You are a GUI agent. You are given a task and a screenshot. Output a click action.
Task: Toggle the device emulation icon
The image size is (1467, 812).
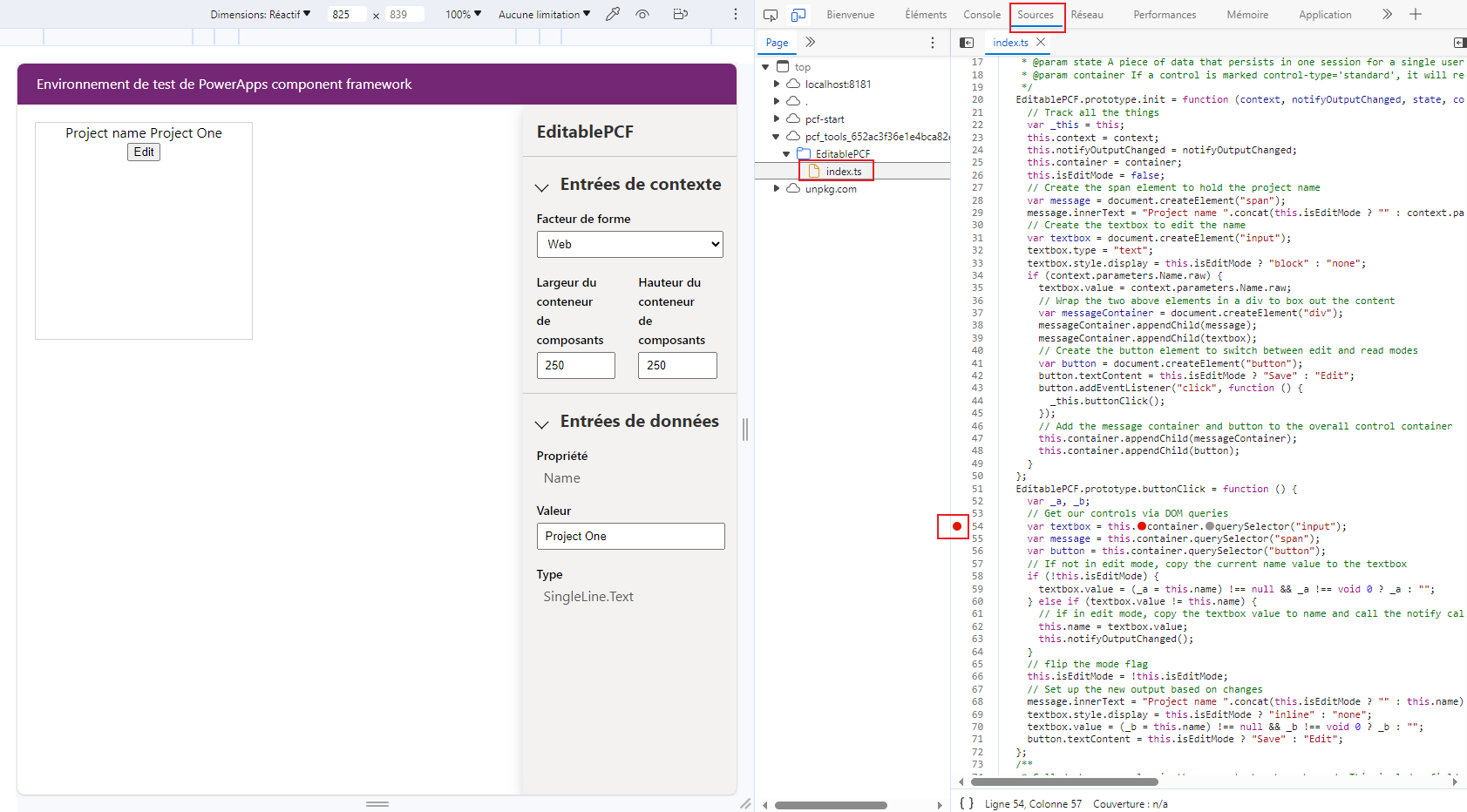[798, 15]
